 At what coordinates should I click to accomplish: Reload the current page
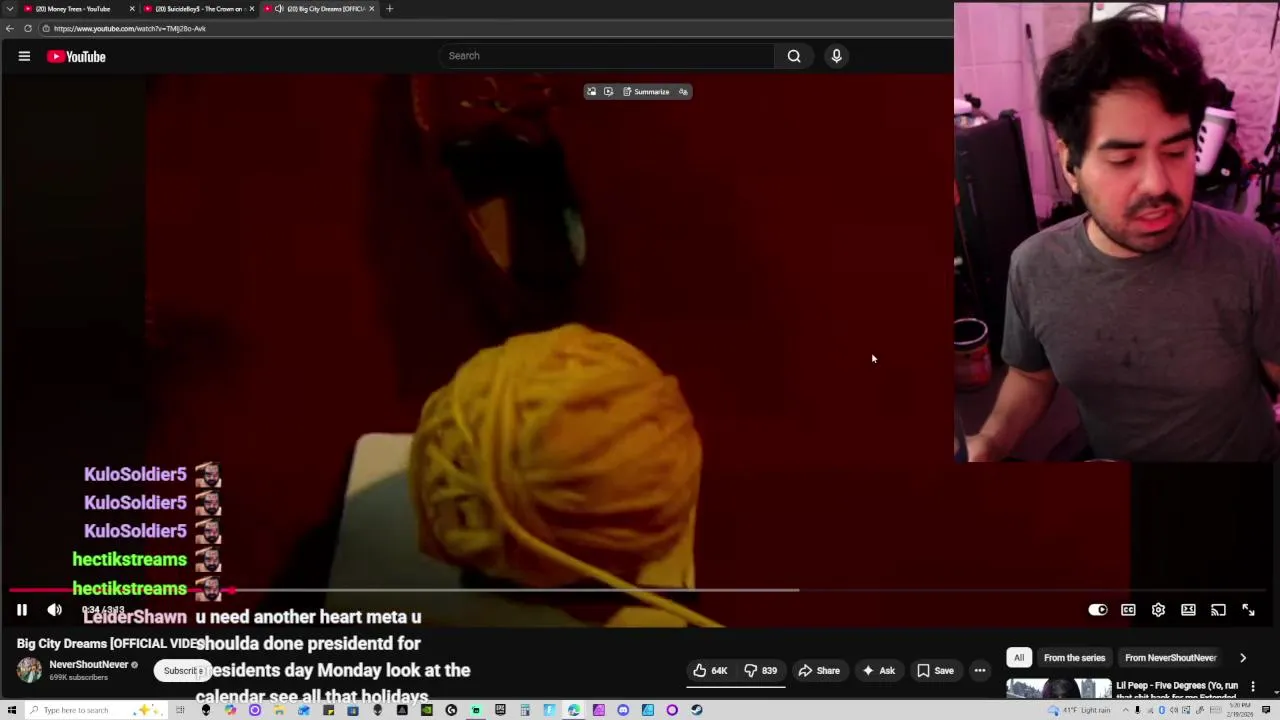[28, 28]
